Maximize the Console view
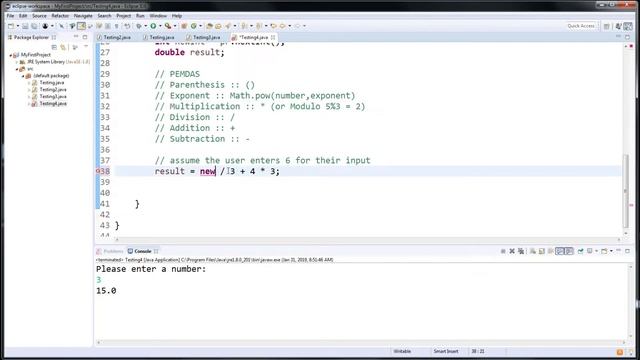Image resolution: width=640 pixels, height=360 pixels. 628,251
